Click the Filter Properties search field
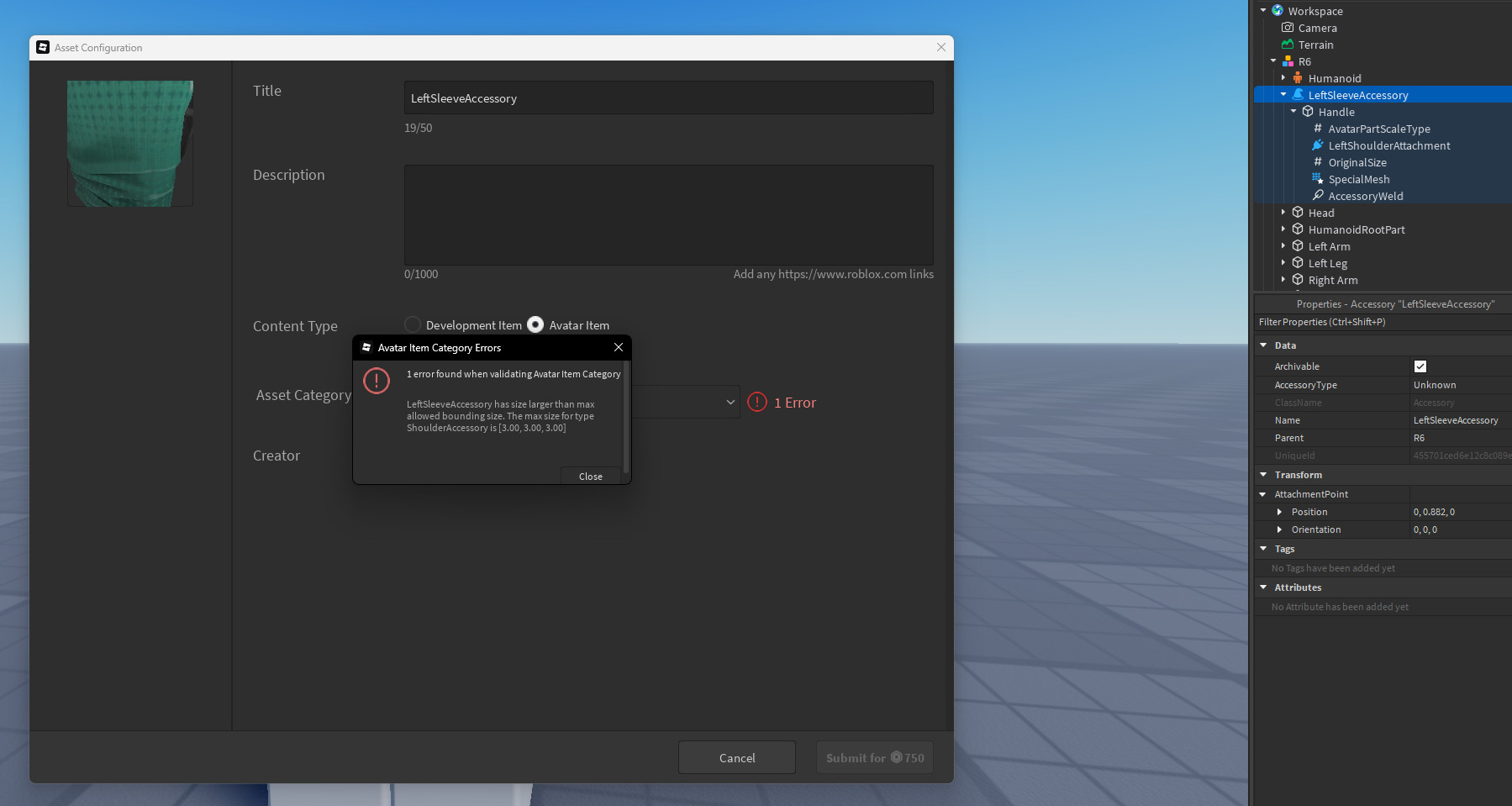This screenshot has width=1512, height=806. point(1383,322)
